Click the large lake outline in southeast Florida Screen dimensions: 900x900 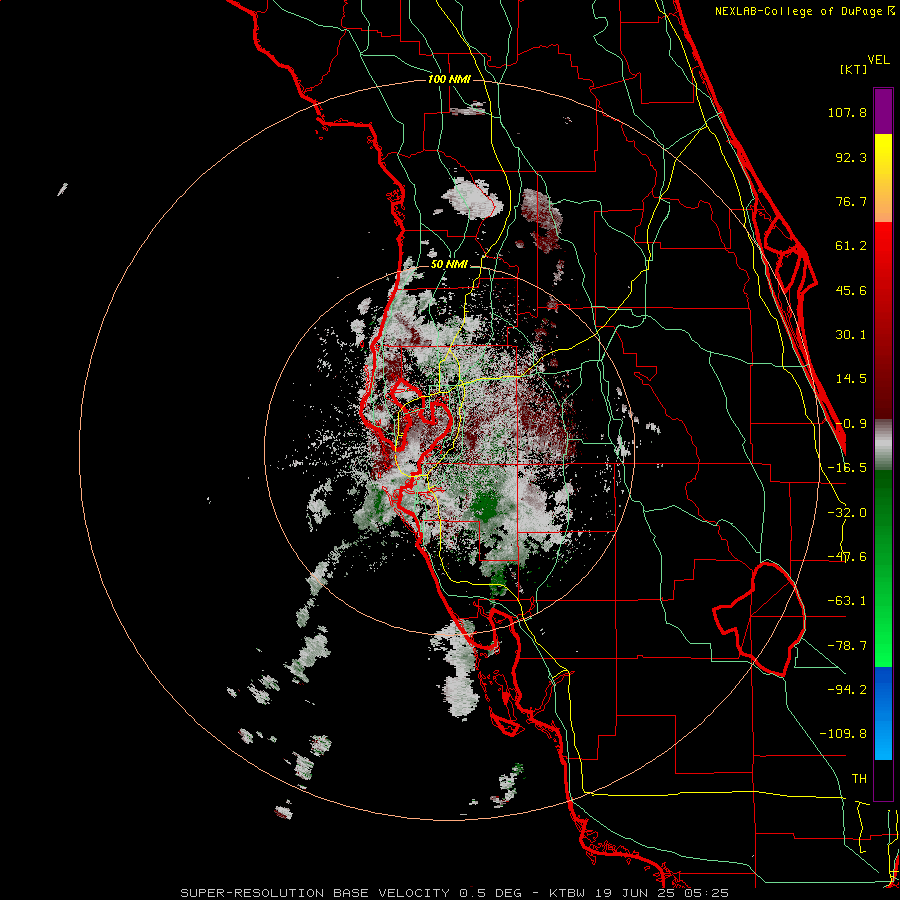click(x=759, y=619)
